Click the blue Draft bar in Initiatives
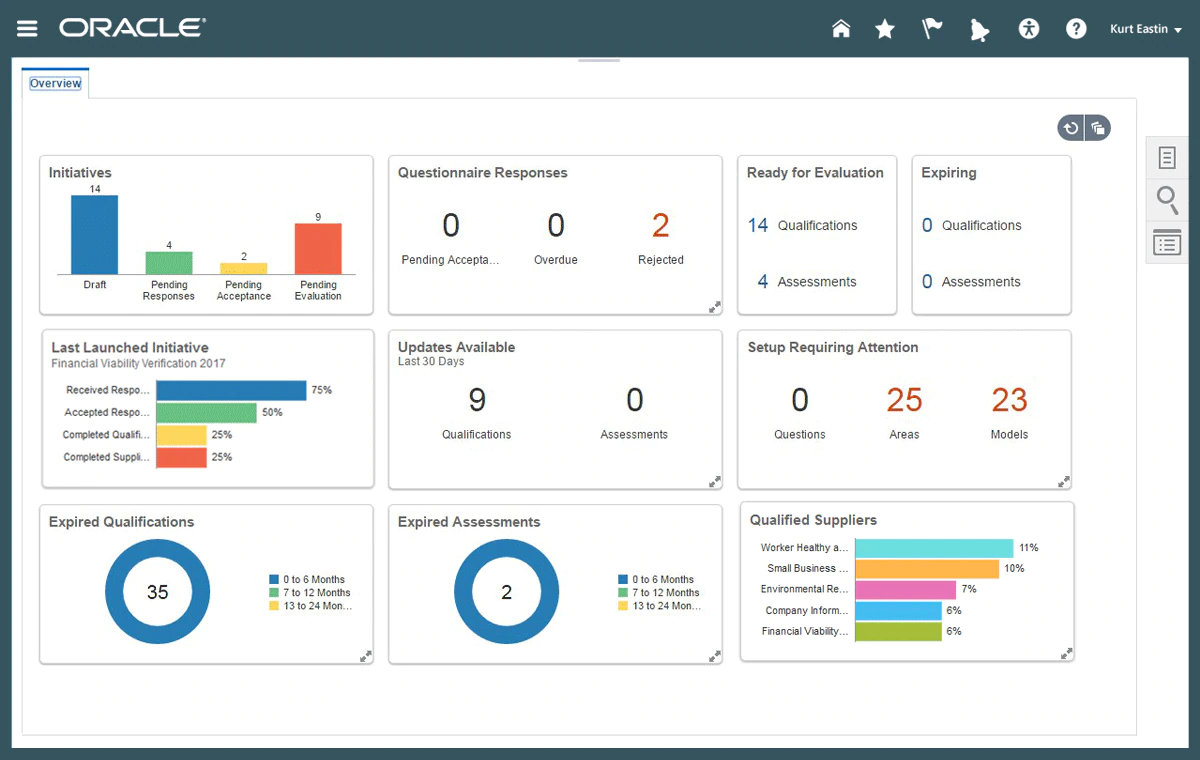The image size is (1200, 760). point(94,235)
